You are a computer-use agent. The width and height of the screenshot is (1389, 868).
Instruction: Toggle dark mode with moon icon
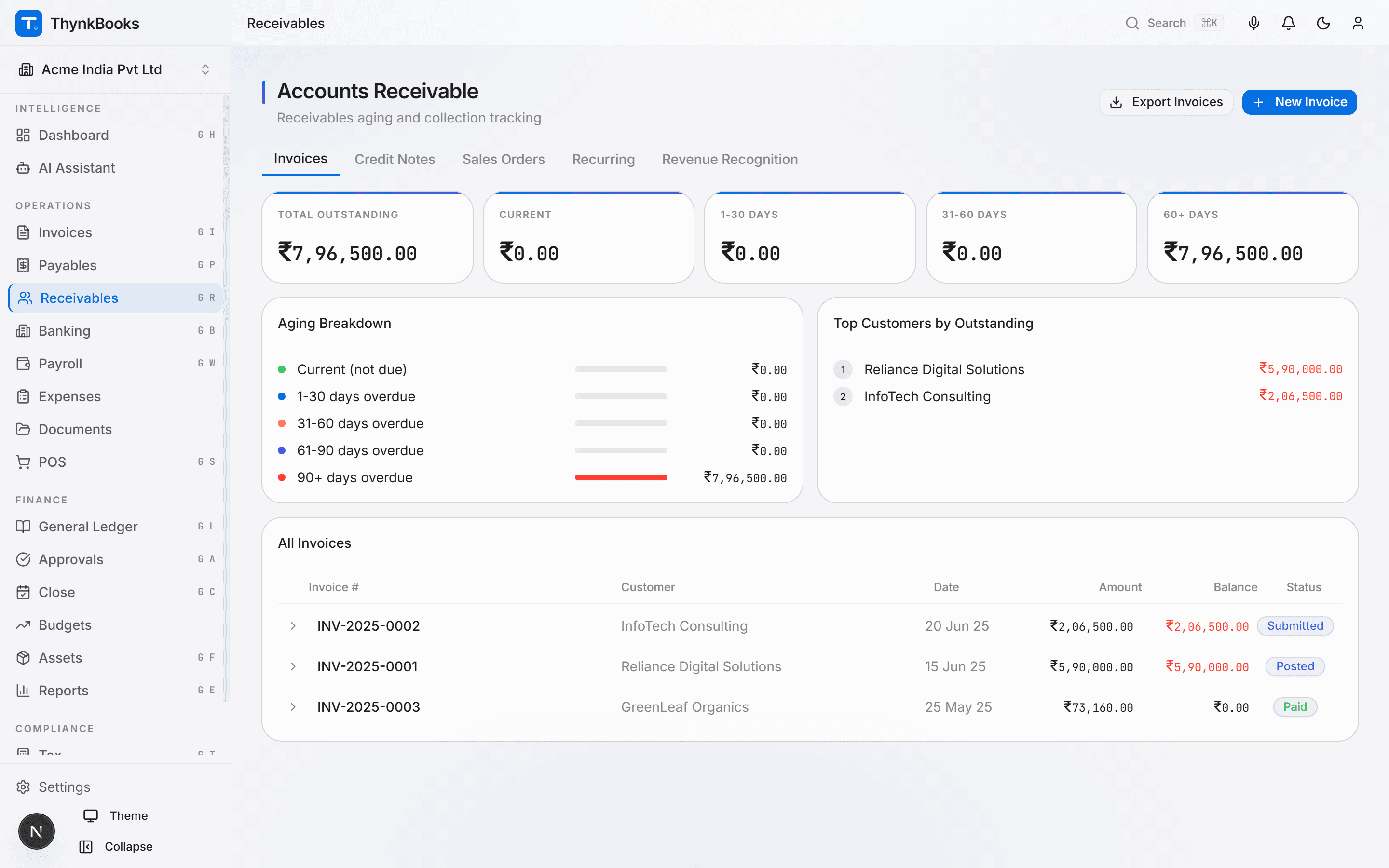tap(1323, 23)
